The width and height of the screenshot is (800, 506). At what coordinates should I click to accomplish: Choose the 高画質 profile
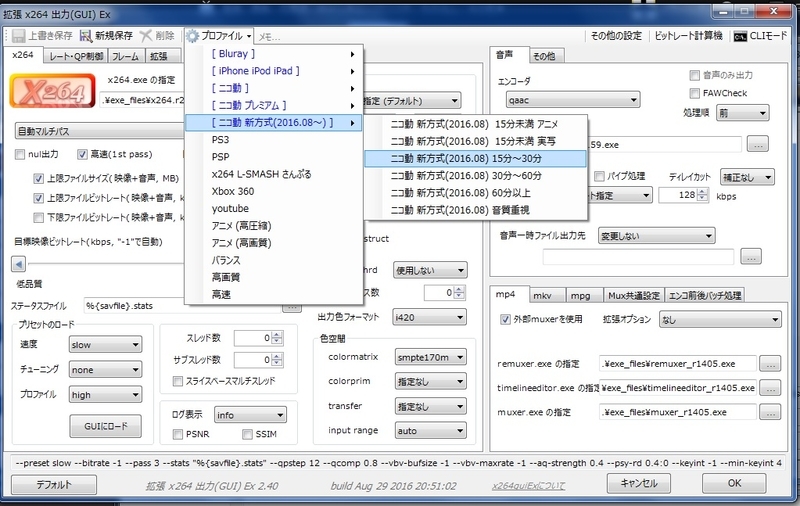coord(273,277)
